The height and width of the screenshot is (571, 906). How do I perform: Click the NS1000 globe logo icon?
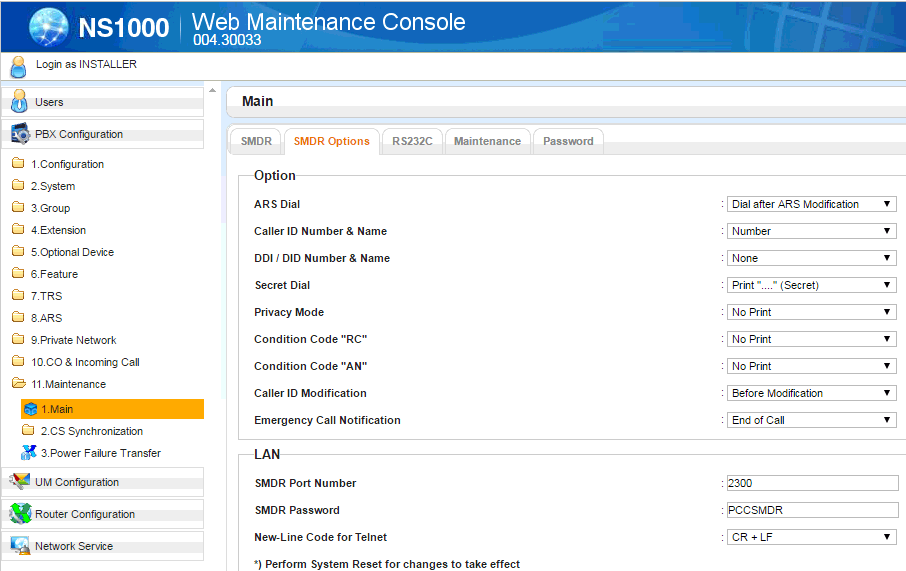click(50, 27)
